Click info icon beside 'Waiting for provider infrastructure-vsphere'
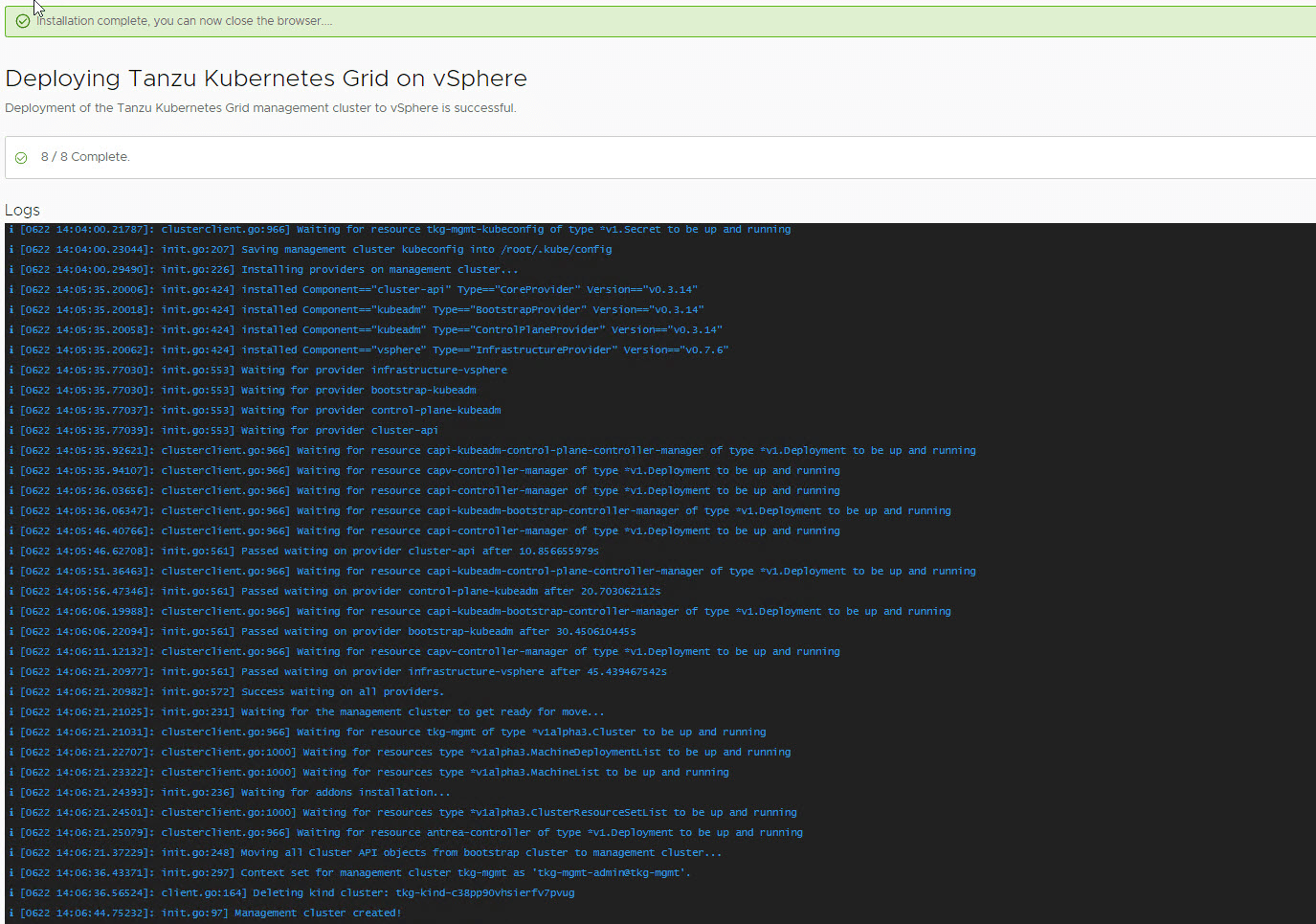Screen dimensions: 1316x924 [11, 371]
